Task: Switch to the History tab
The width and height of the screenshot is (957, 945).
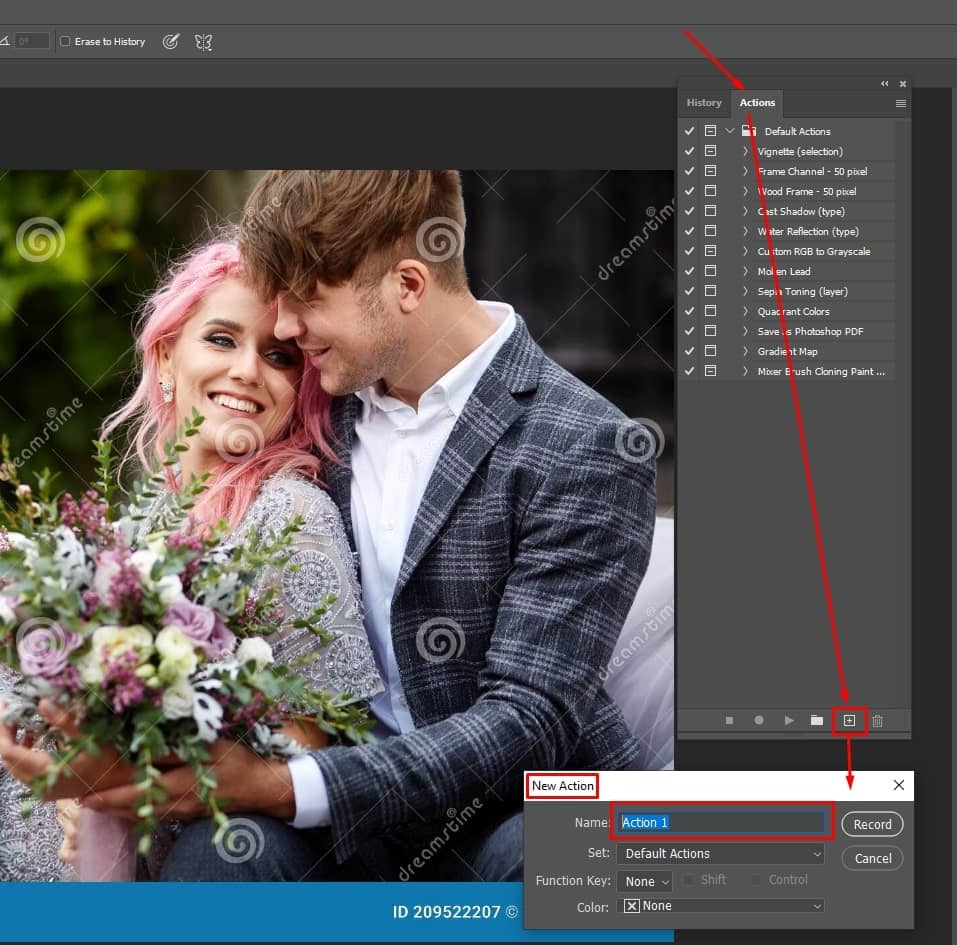Action: coord(704,102)
